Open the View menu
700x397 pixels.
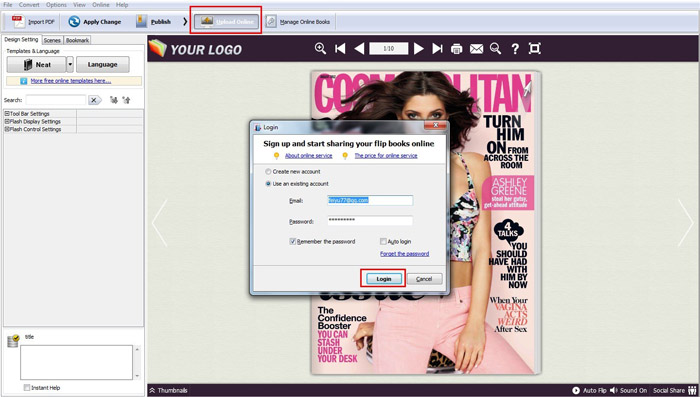point(79,5)
